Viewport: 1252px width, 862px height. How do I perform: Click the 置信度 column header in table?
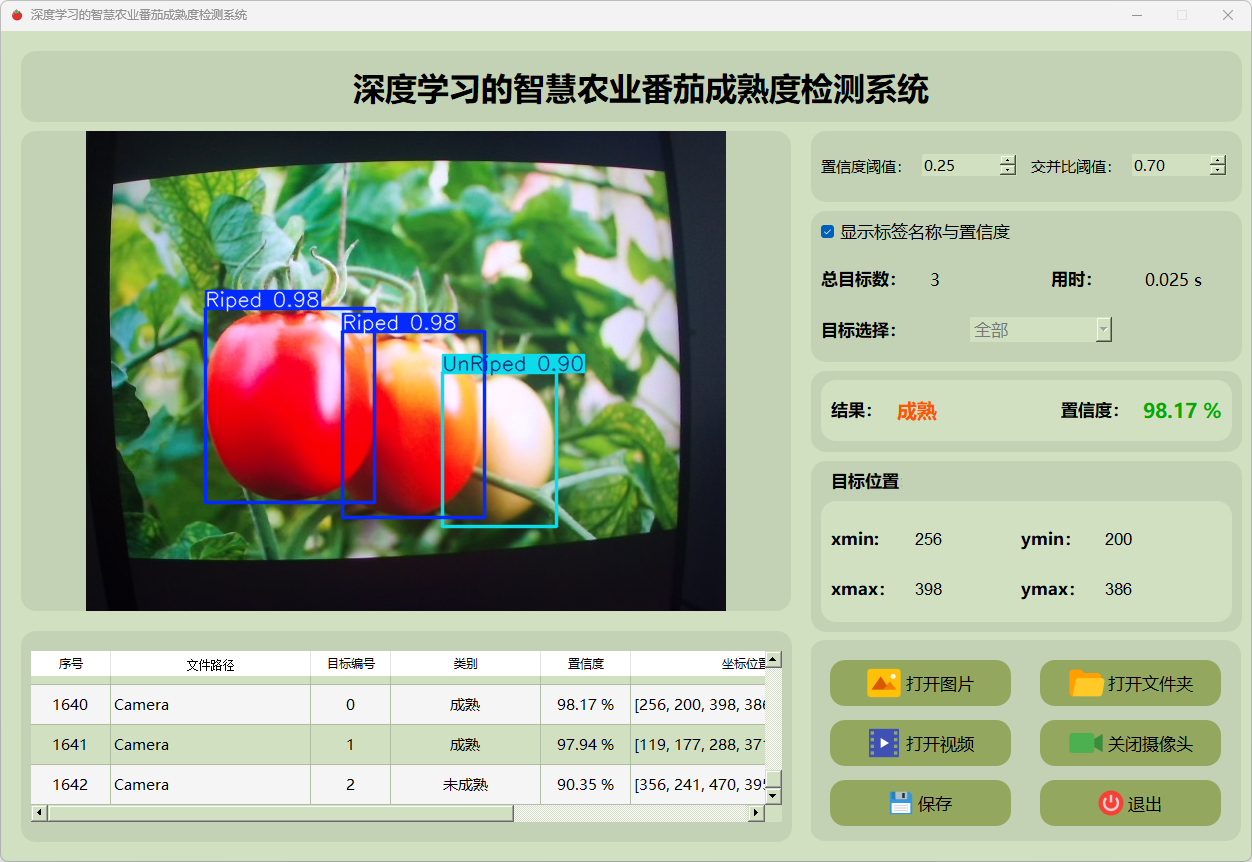(x=585, y=664)
